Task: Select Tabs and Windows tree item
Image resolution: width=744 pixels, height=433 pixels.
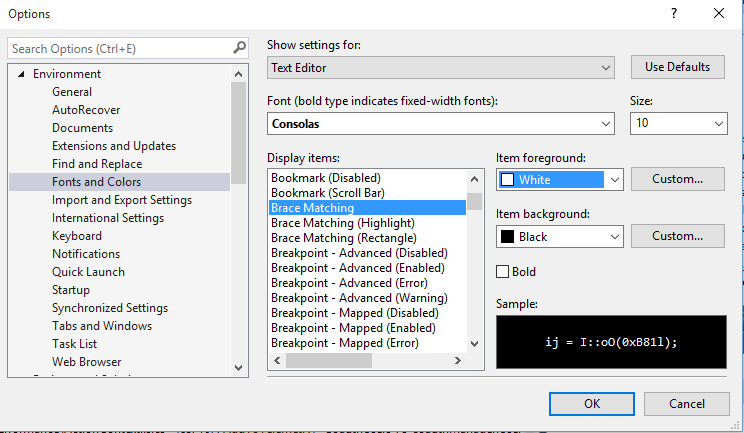Action: point(102,326)
